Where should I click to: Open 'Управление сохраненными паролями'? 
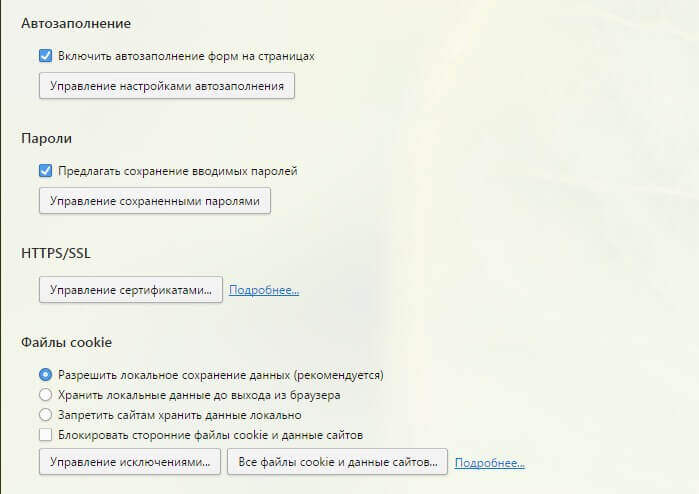154,201
